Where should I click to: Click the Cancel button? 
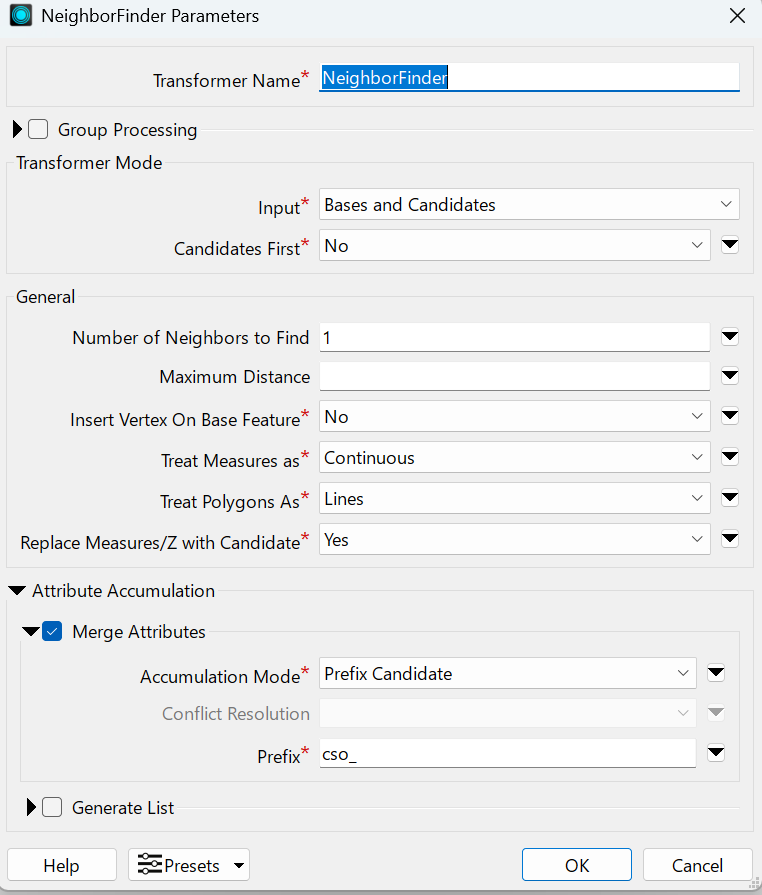click(698, 865)
